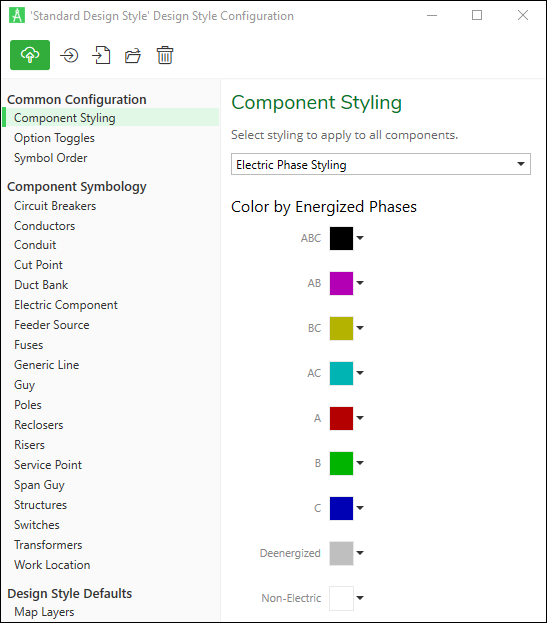Open the Electric Phase Styling dropdown
This screenshot has width=547, height=623.
[x=381, y=164]
